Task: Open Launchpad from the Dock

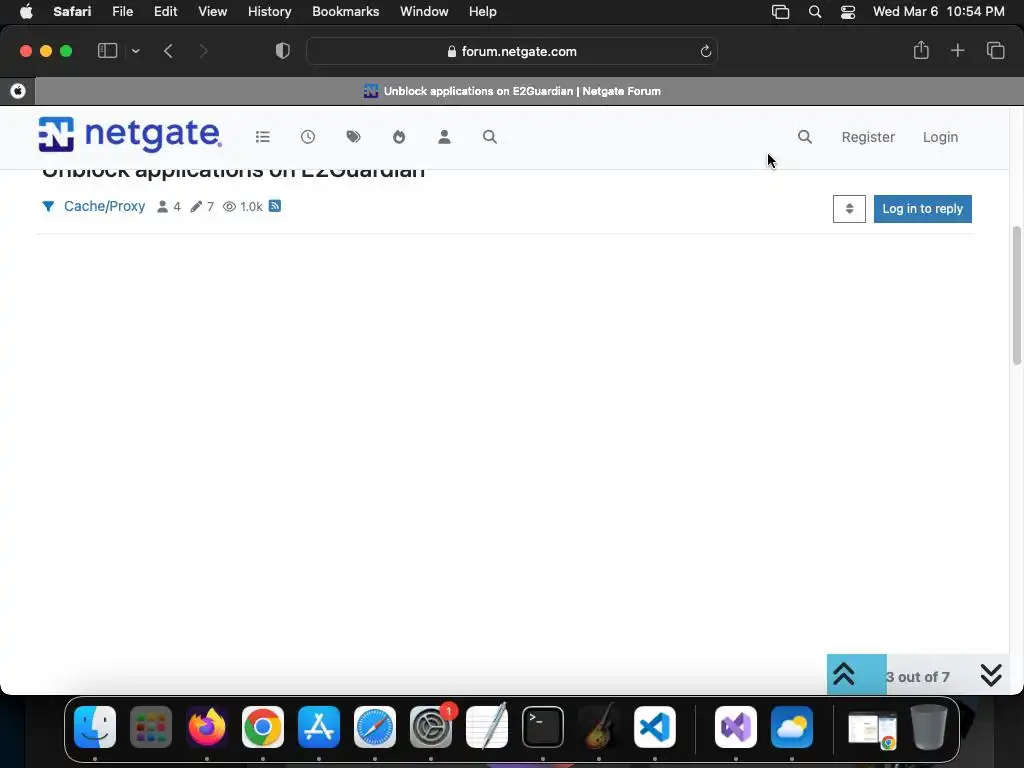Action: [x=151, y=727]
